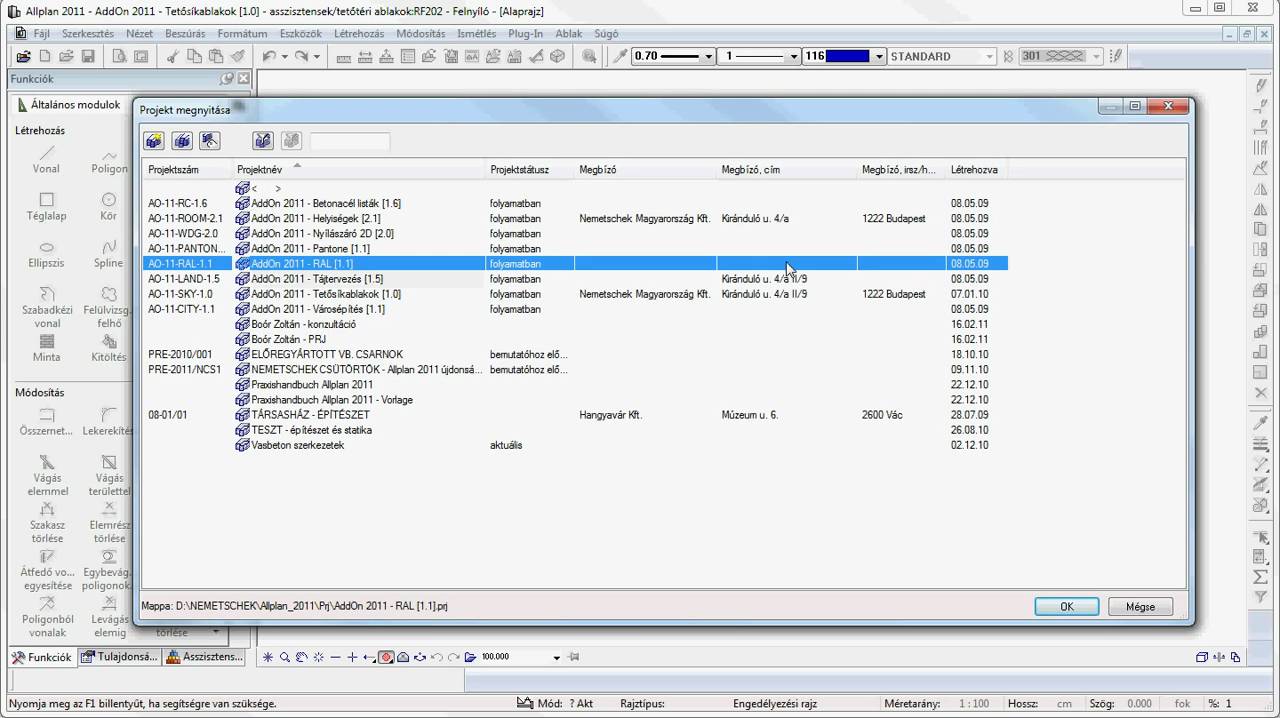
Task: Open the Szerkesztés menu
Action: click(x=88, y=34)
